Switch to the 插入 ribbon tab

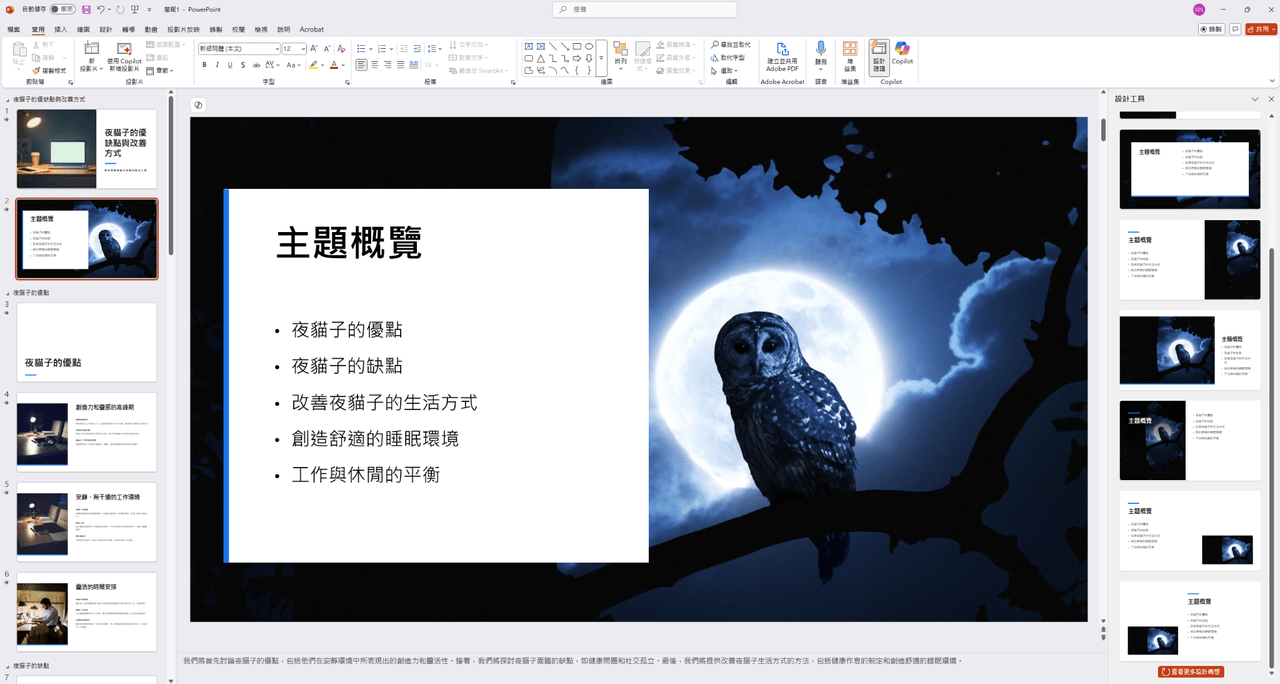62,29
